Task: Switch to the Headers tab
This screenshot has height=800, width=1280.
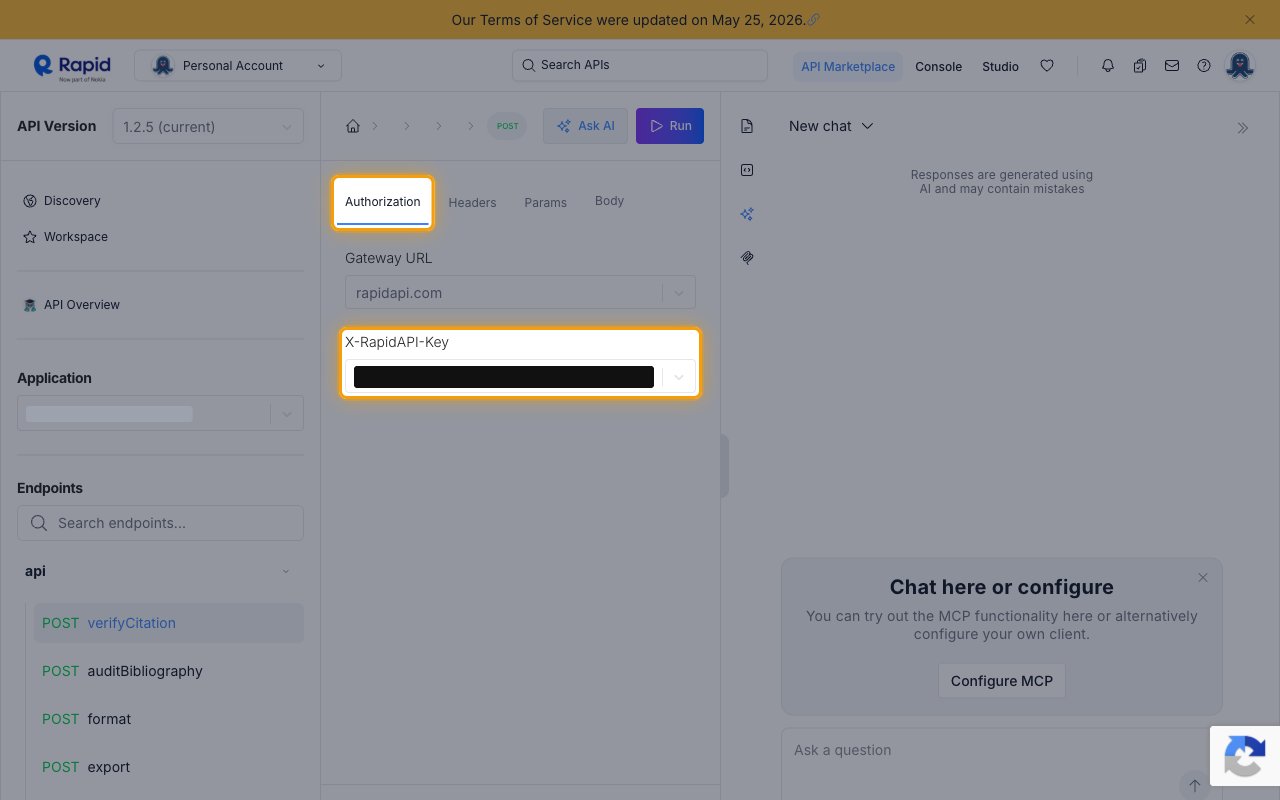Action: click(472, 203)
